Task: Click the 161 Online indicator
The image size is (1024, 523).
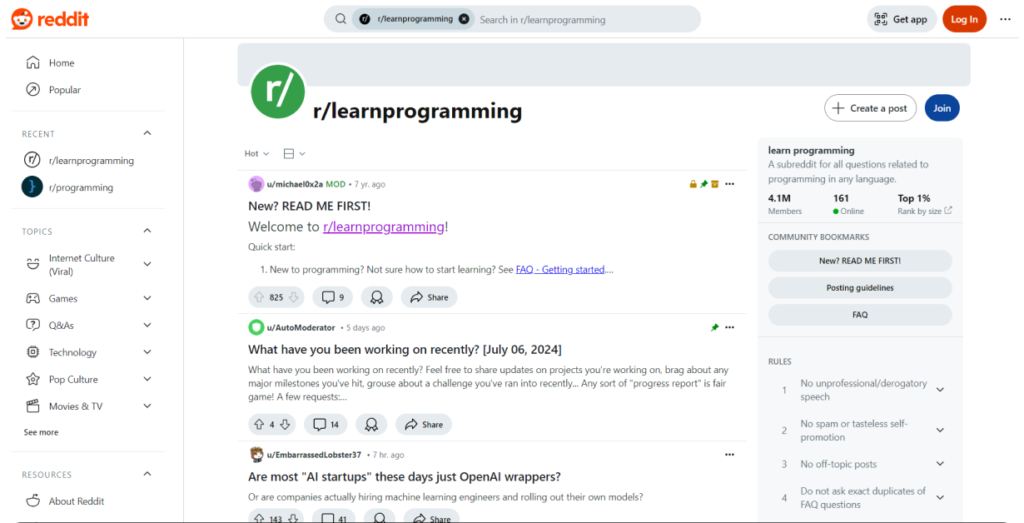Action: 848,204
